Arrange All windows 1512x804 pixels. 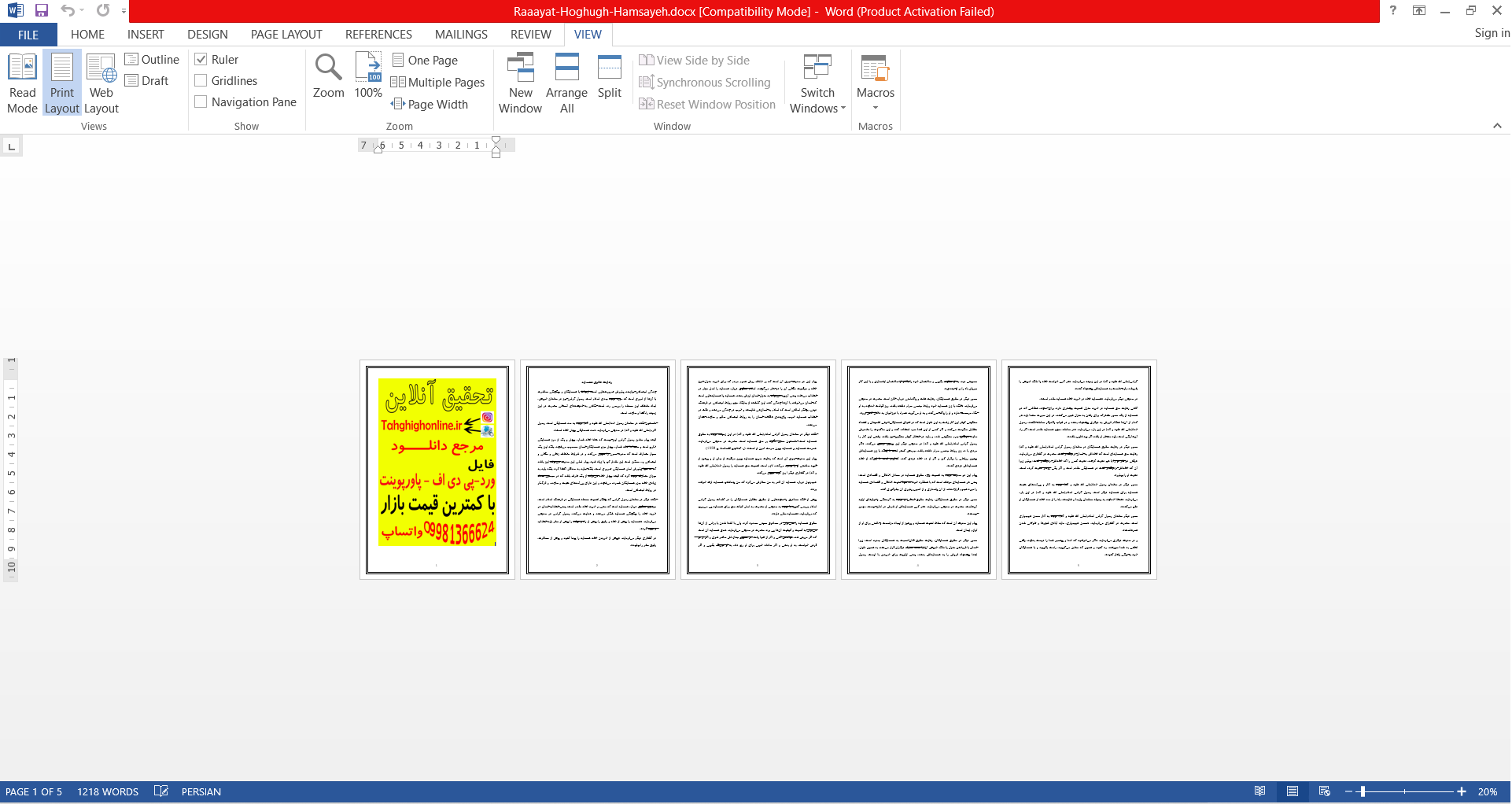click(x=566, y=83)
